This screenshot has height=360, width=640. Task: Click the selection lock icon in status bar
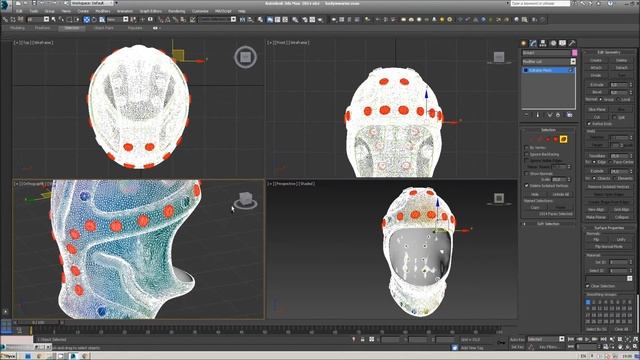[x=362, y=339]
